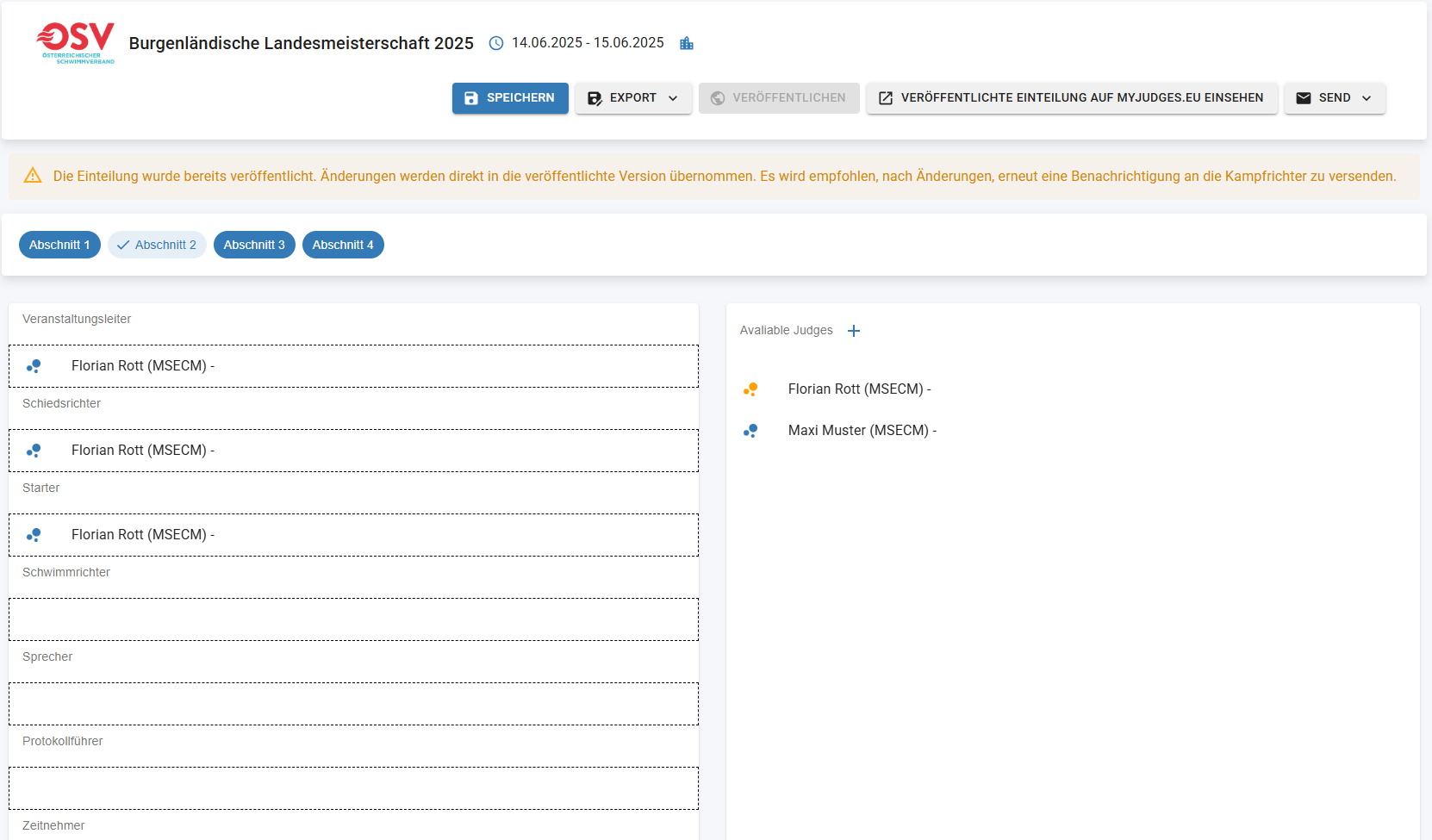Select the Abschnitt 1 chip
This screenshot has height=840, width=1432.
(59, 245)
